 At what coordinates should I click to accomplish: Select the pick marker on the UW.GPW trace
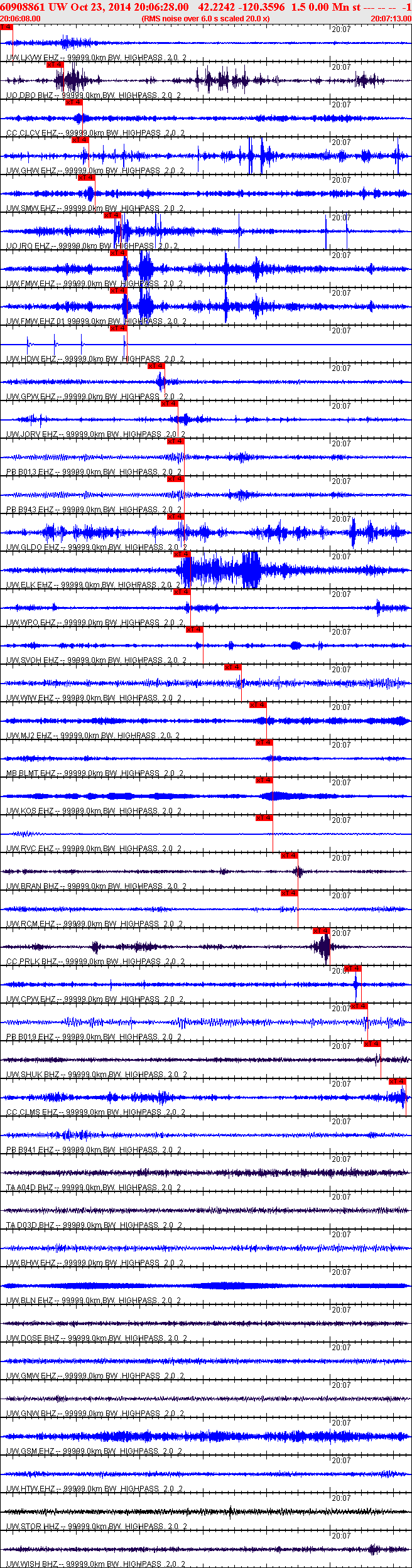point(156,366)
